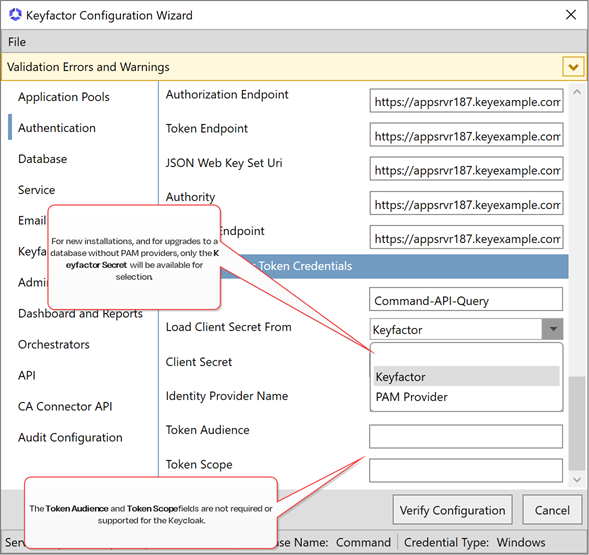
Task: Open the Audit Configuration section
Action: click(x=70, y=437)
